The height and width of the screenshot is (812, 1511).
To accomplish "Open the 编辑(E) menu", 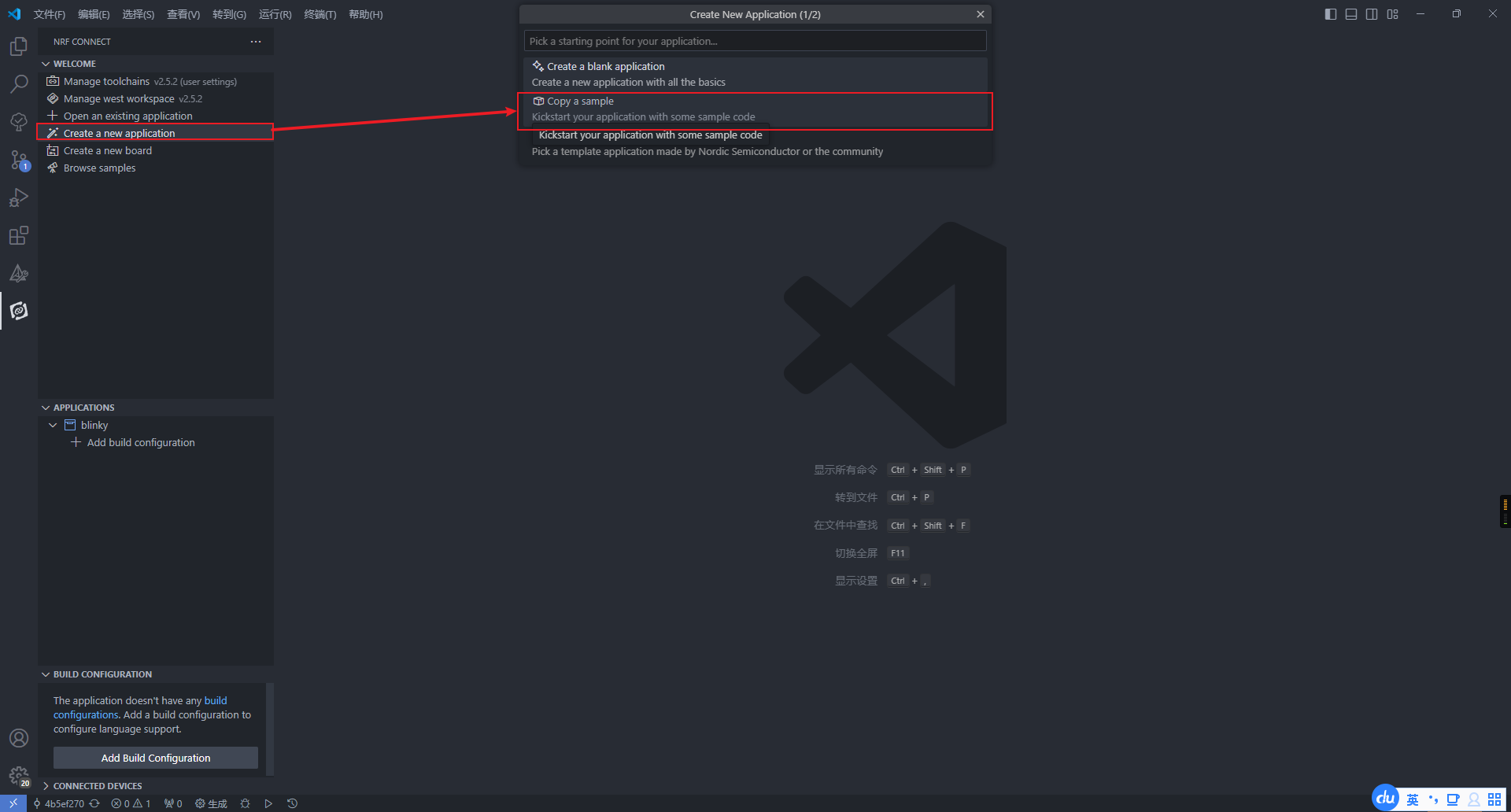I will [94, 14].
